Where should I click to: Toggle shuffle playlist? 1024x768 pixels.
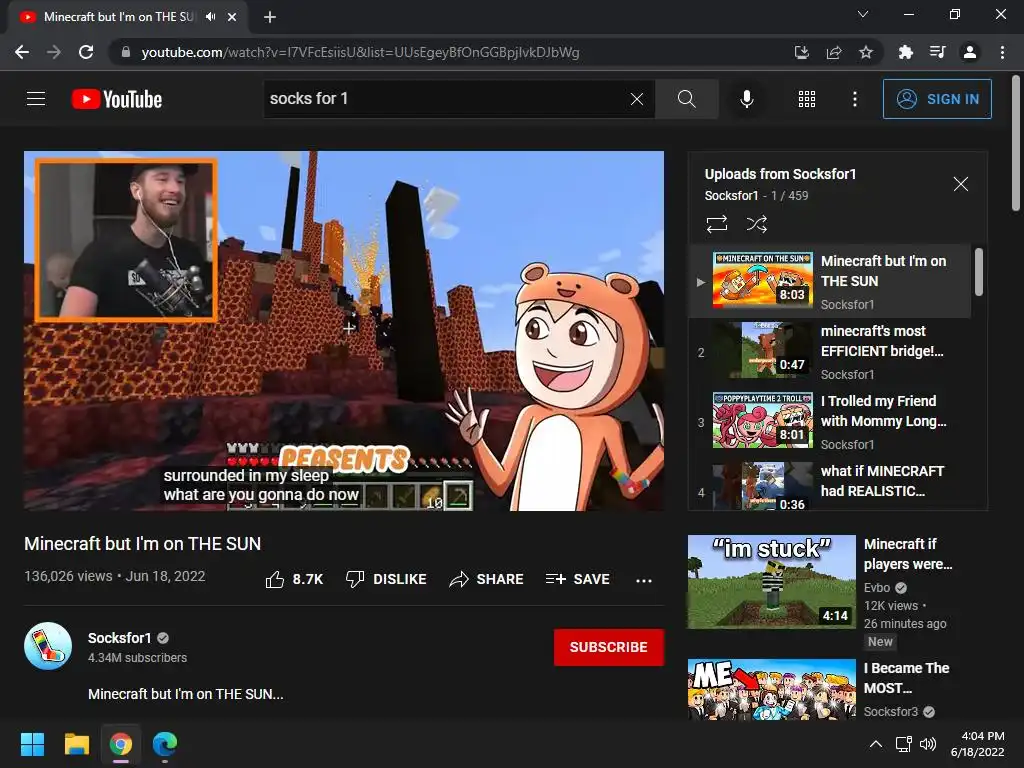point(756,224)
